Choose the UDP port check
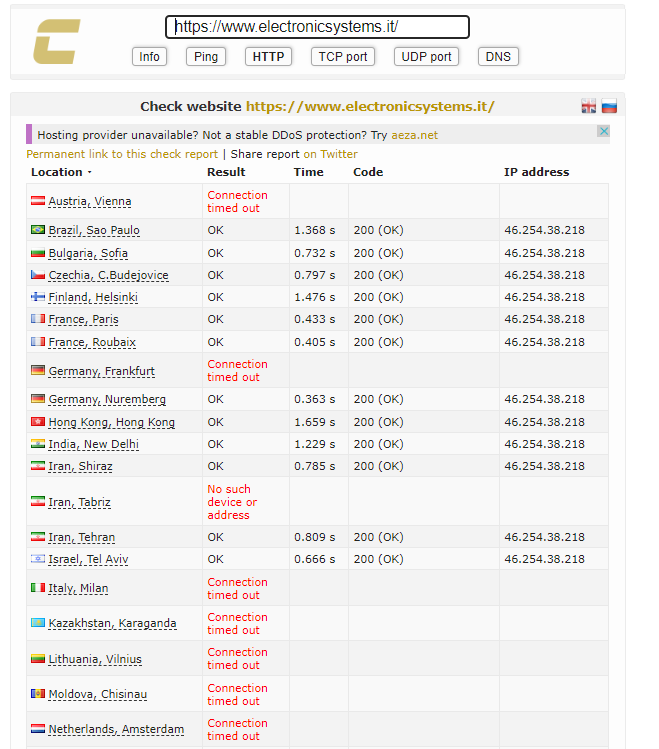The height and width of the screenshot is (749, 659). (426, 57)
